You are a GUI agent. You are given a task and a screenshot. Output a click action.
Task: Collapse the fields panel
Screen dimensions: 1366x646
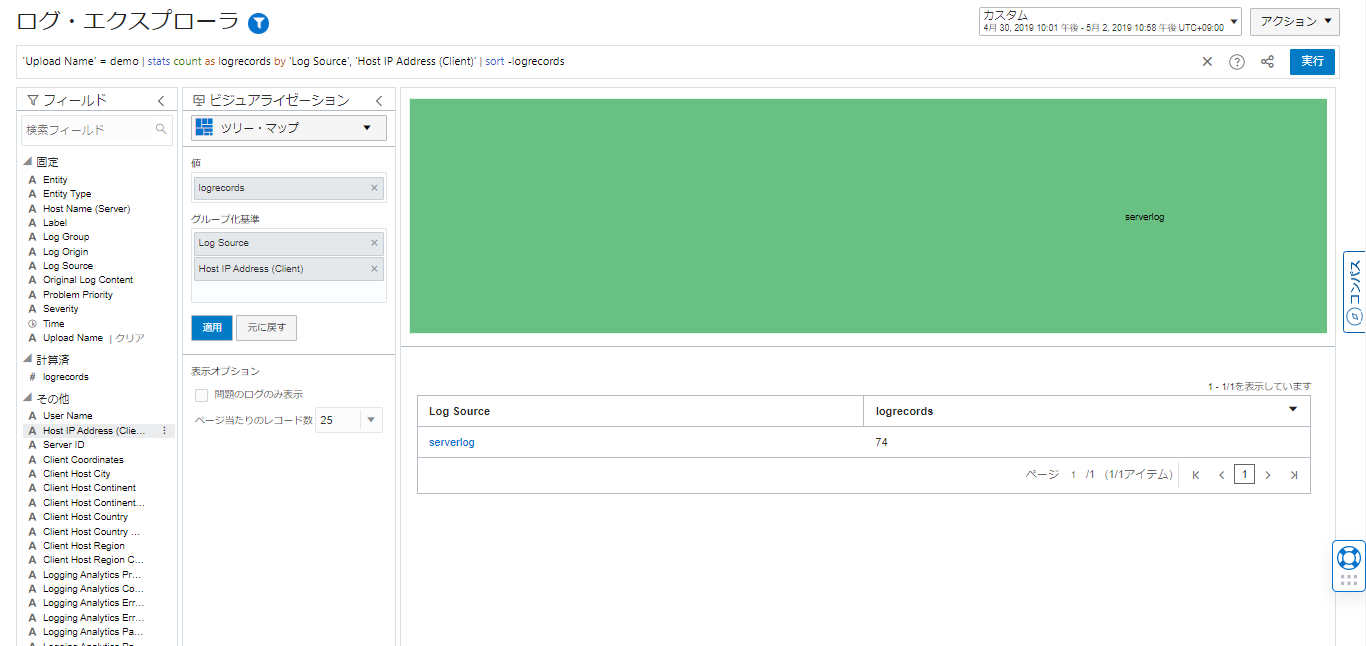click(161, 101)
